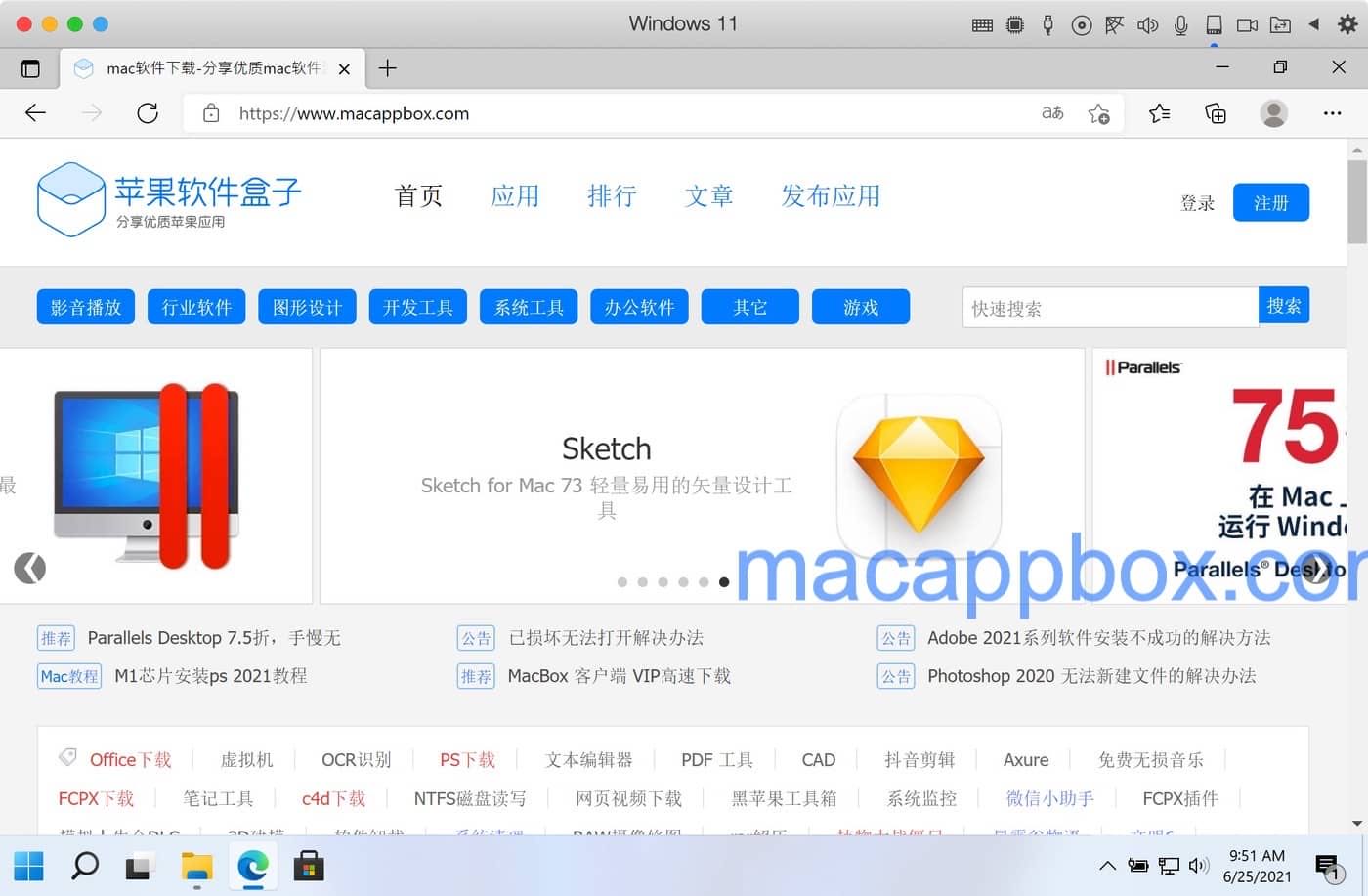Open M1芯片安装ps 2021教程 link
The width and height of the screenshot is (1368, 896).
click(x=211, y=676)
